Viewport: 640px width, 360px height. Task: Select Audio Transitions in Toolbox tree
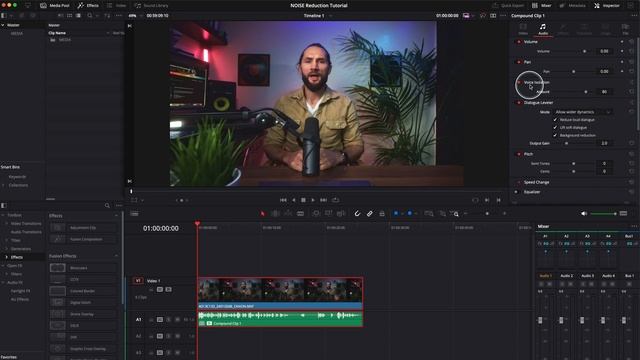[26, 232]
